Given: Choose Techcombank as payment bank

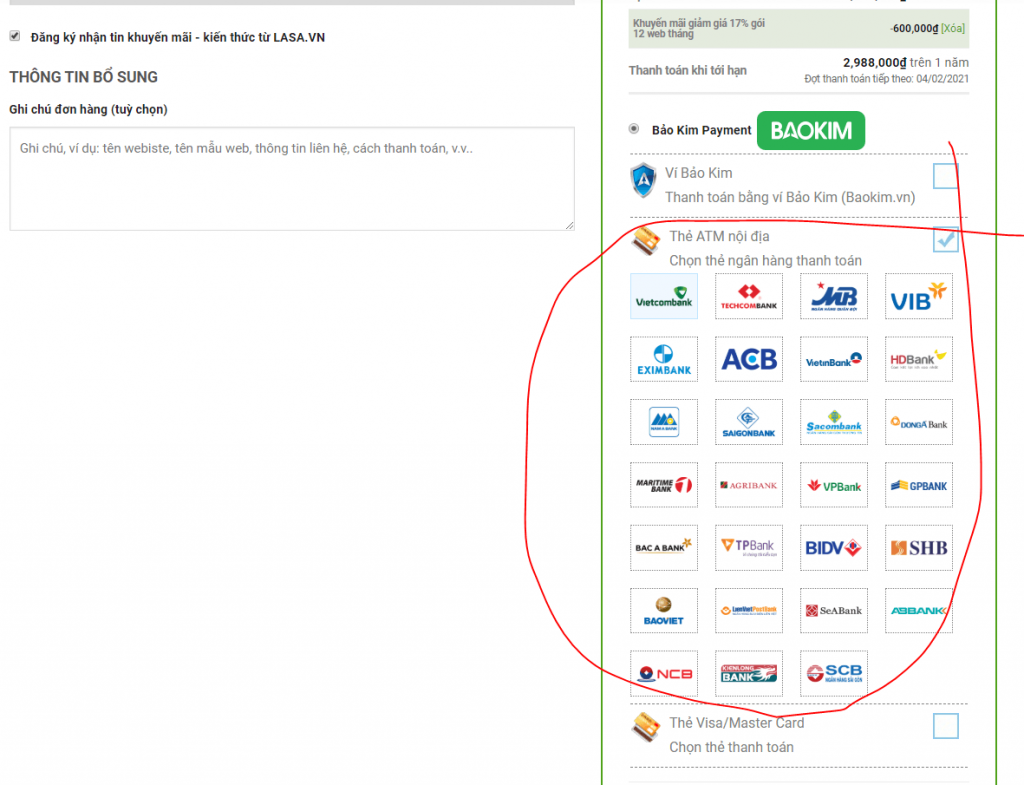Looking at the screenshot, I should pyautogui.click(x=748, y=296).
